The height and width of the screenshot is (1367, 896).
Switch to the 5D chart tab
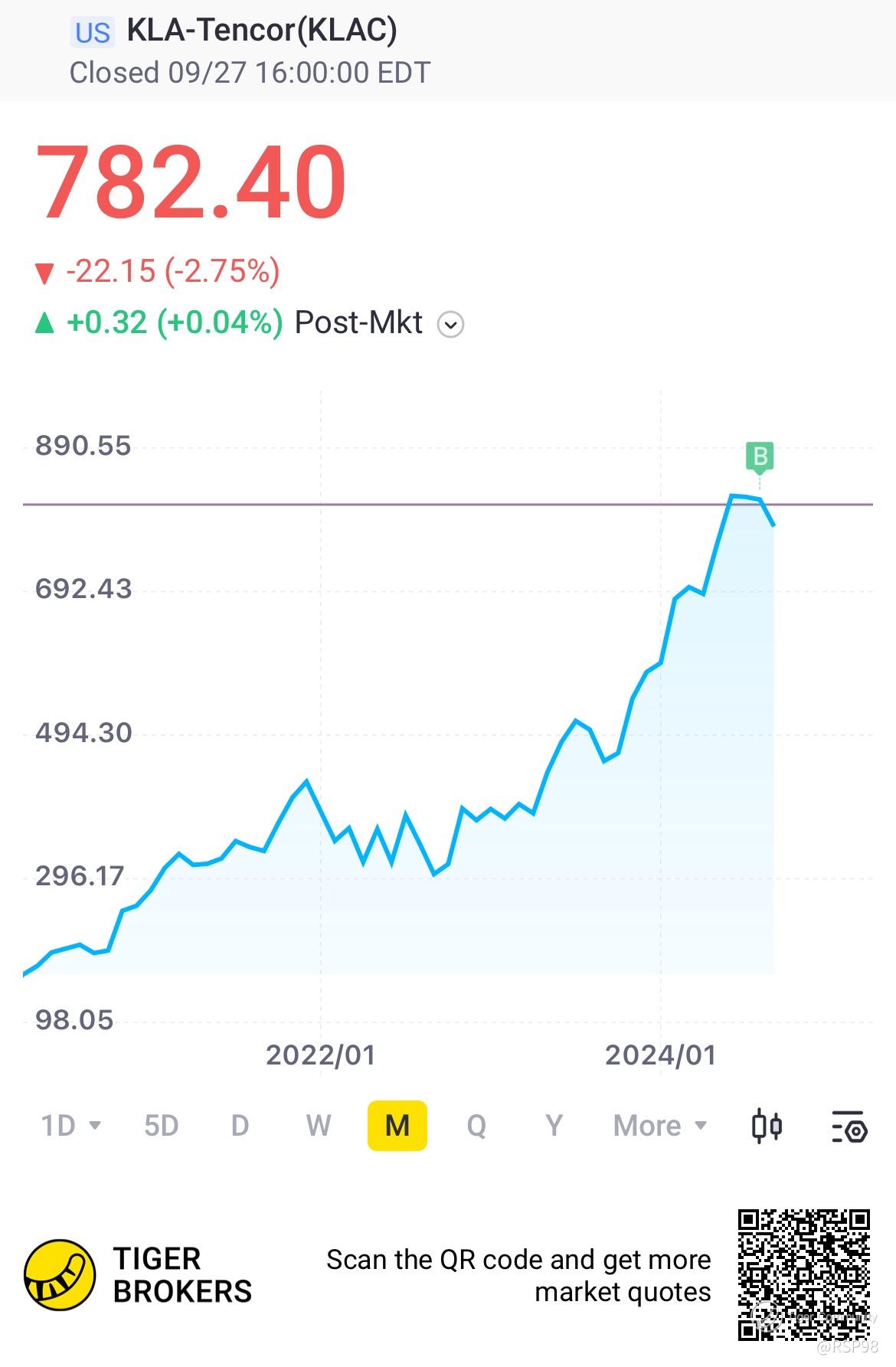[161, 1126]
